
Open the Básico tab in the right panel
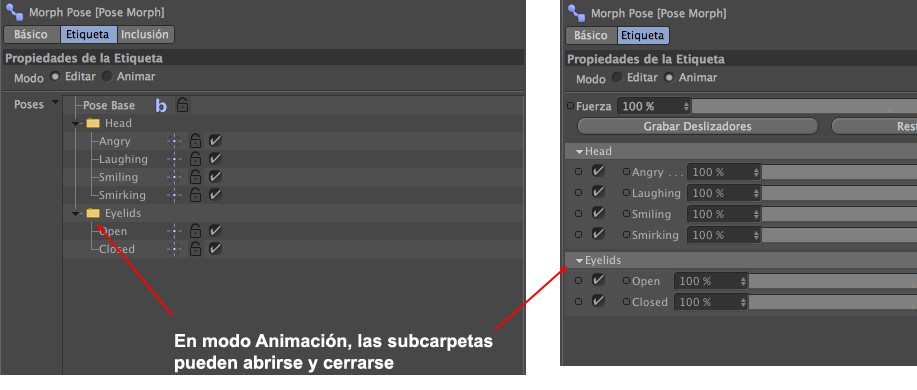(x=591, y=36)
